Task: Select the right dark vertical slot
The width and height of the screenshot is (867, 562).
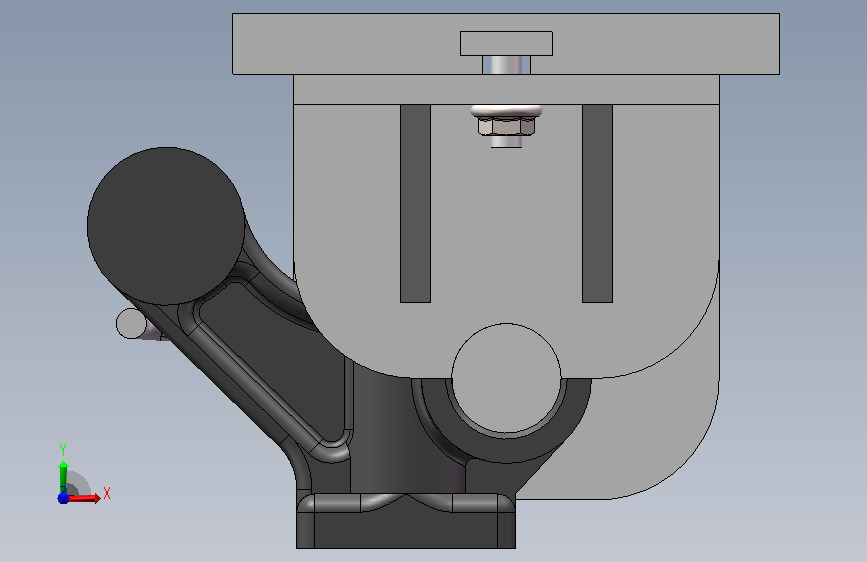Action: pyautogui.click(x=597, y=204)
